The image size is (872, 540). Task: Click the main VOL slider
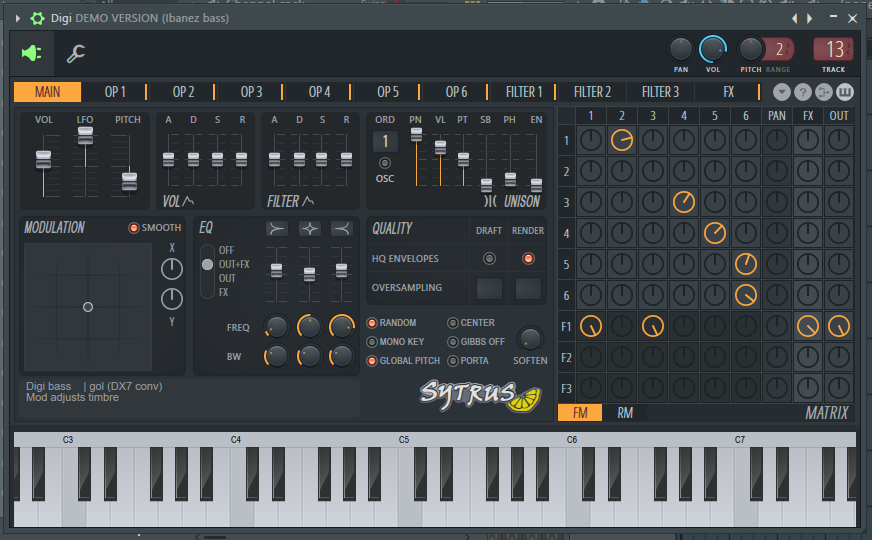[x=43, y=159]
